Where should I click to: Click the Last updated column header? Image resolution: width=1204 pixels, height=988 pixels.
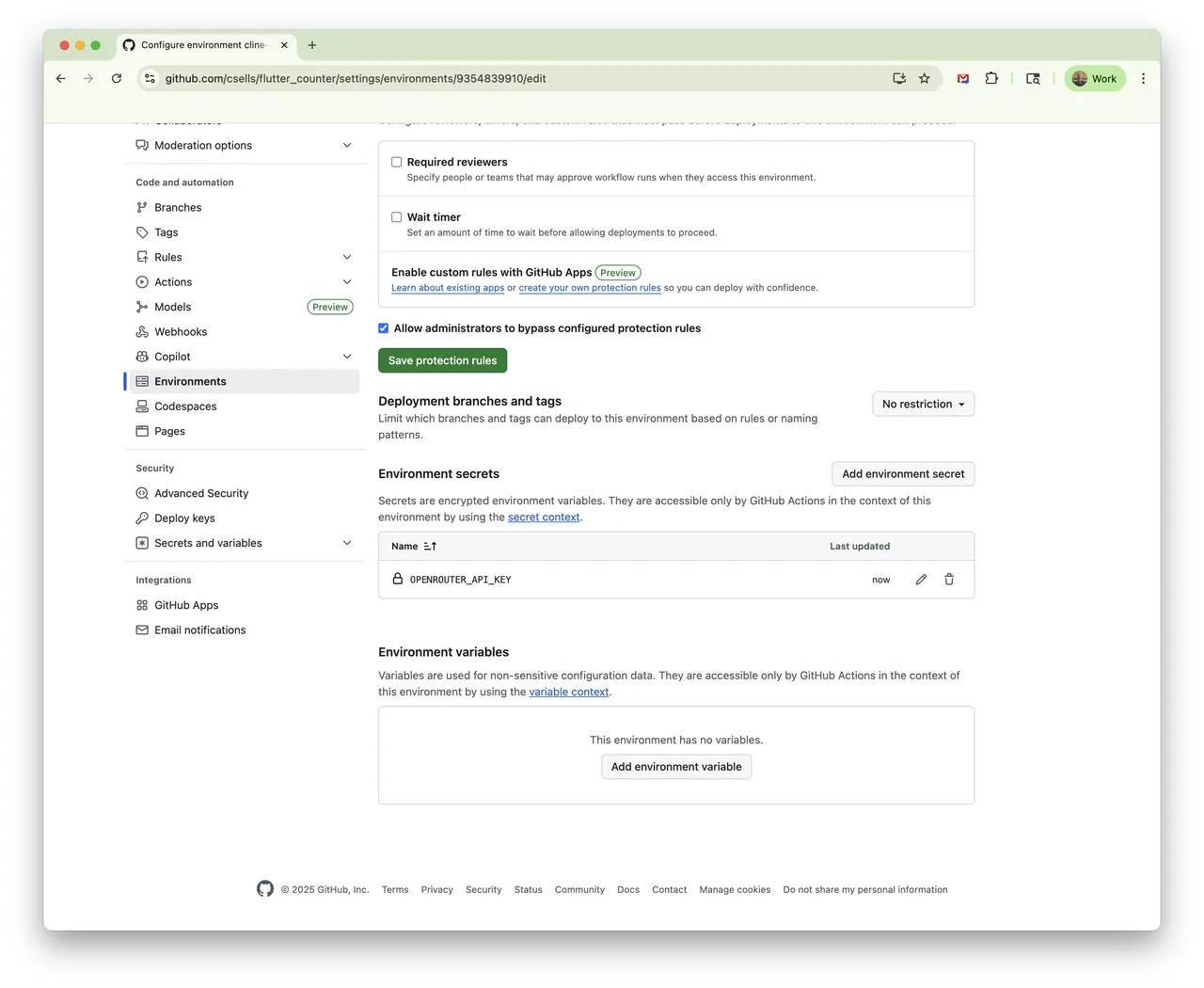[x=860, y=547]
